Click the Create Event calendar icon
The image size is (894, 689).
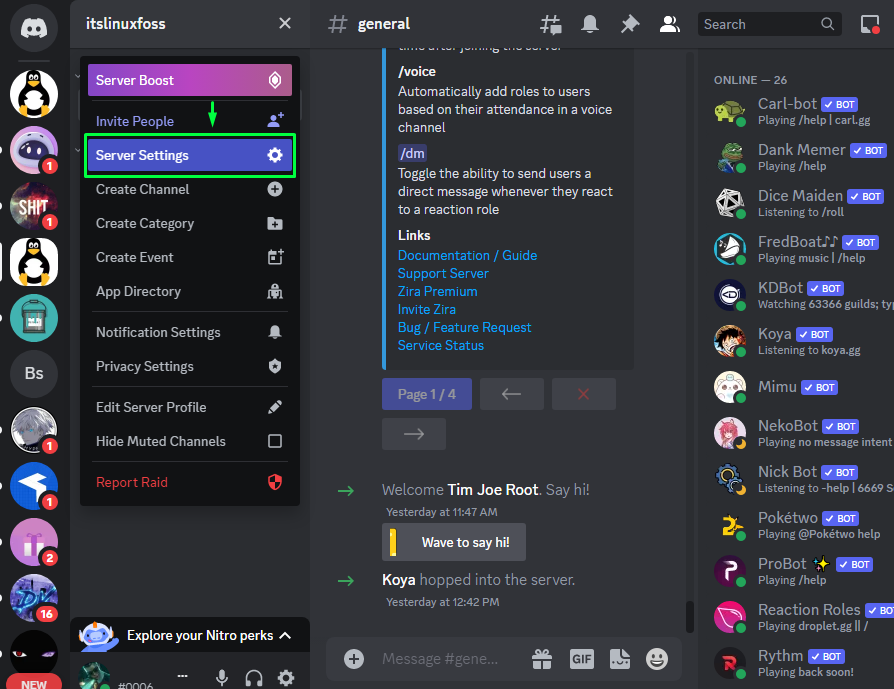click(275, 257)
